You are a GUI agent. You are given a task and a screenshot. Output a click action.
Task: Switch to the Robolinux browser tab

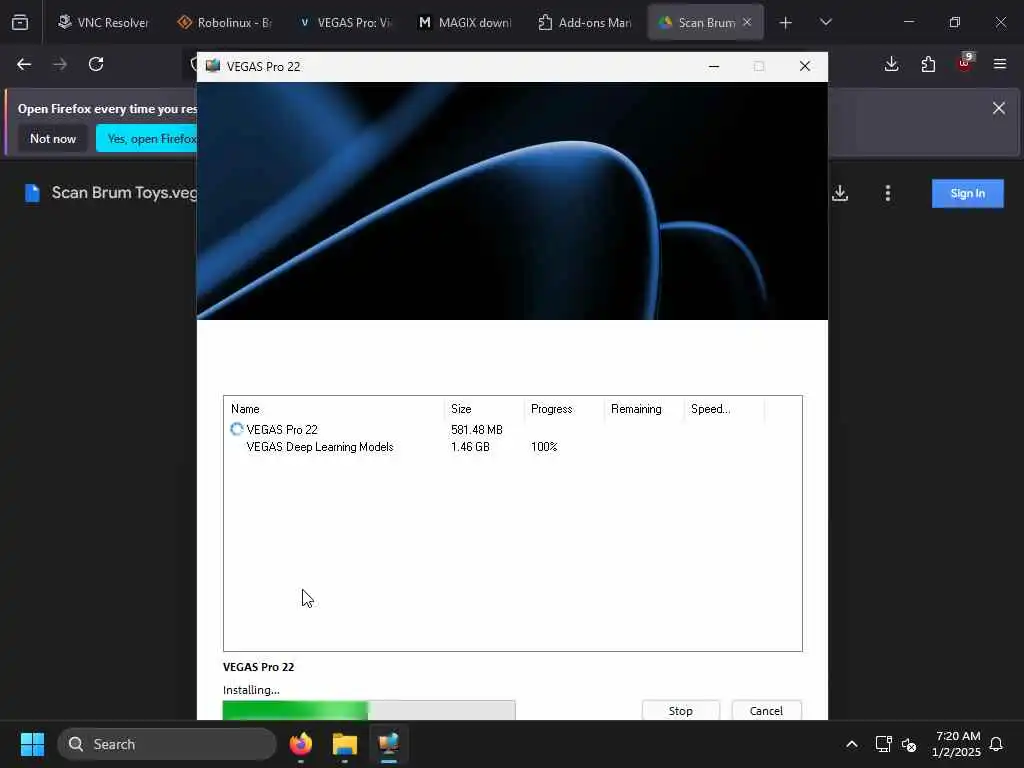pyautogui.click(x=225, y=22)
